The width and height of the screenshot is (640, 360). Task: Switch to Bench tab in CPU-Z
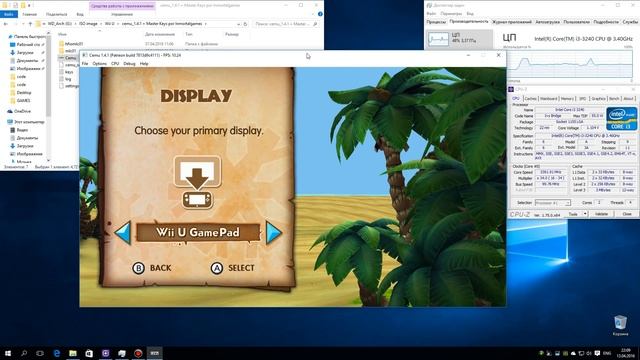pyautogui.click(x=614, y=99)
